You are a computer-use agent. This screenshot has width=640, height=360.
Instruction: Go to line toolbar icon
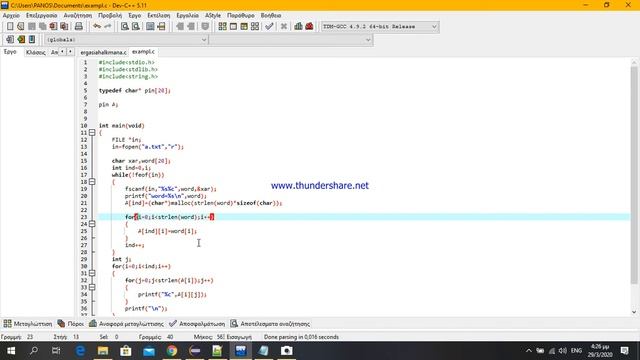pos(161,27)
